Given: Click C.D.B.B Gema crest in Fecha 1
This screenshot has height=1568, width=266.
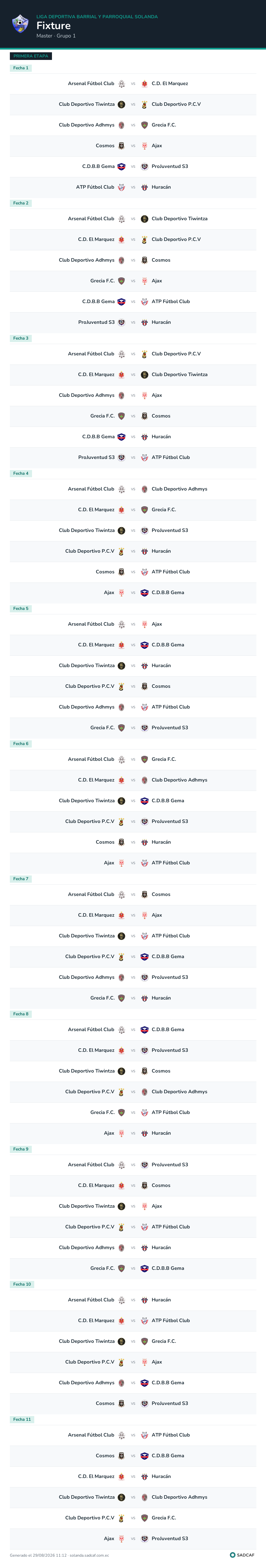Looking at the screenshot, I should pos(121,166).
